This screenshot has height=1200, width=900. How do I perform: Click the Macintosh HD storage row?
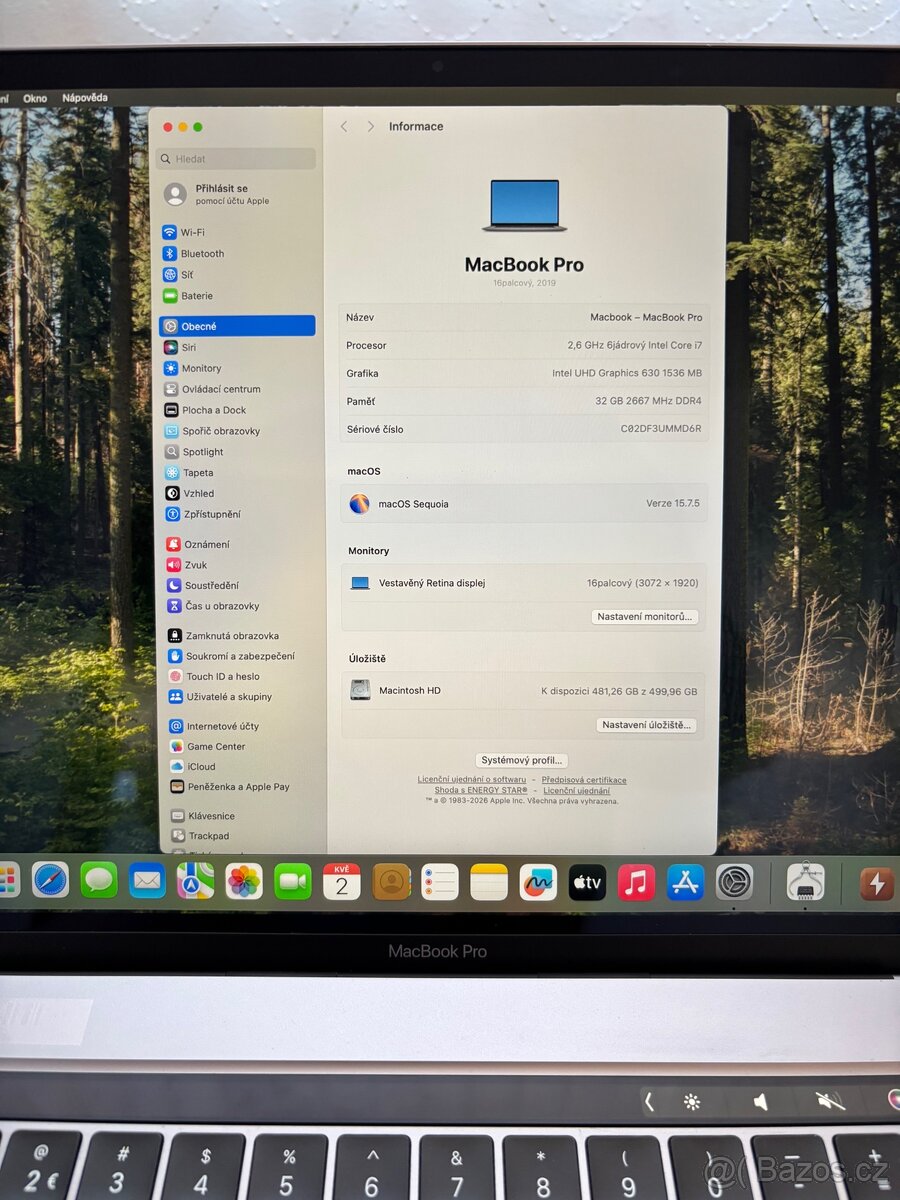click(x=524, y=691)
